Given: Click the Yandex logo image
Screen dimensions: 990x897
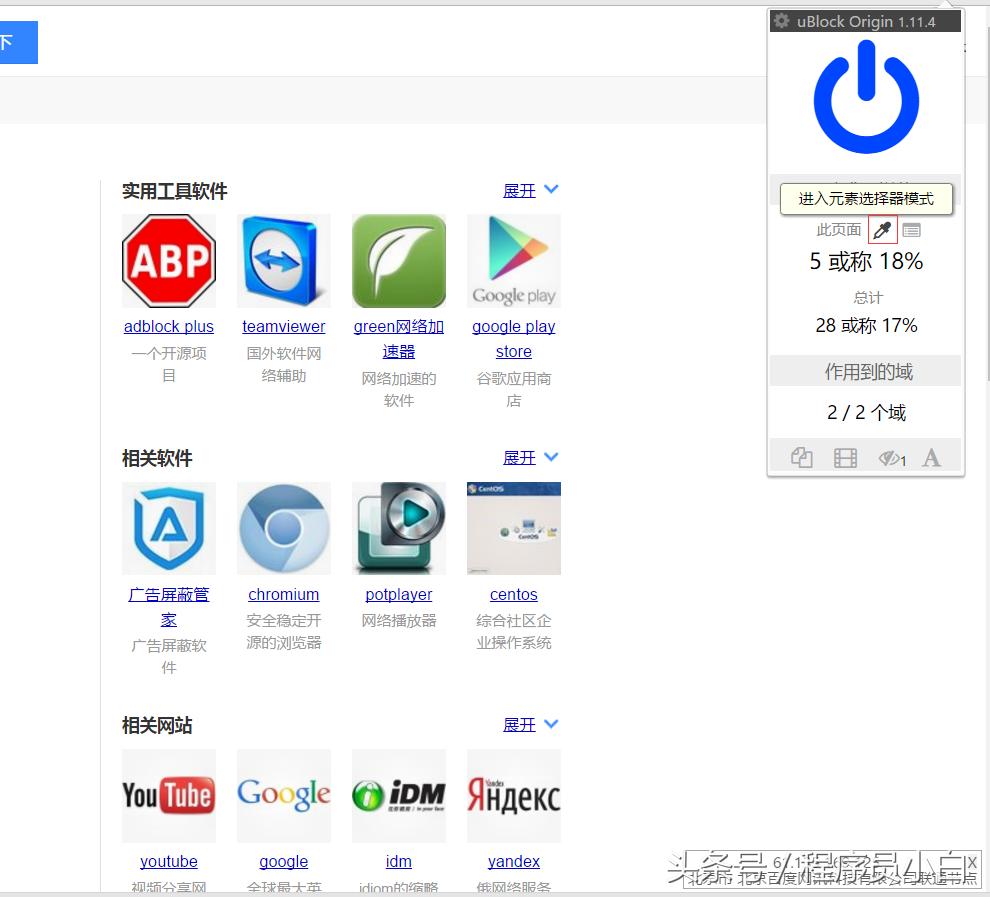Looking at the screenshot, I should pos(513,795).
